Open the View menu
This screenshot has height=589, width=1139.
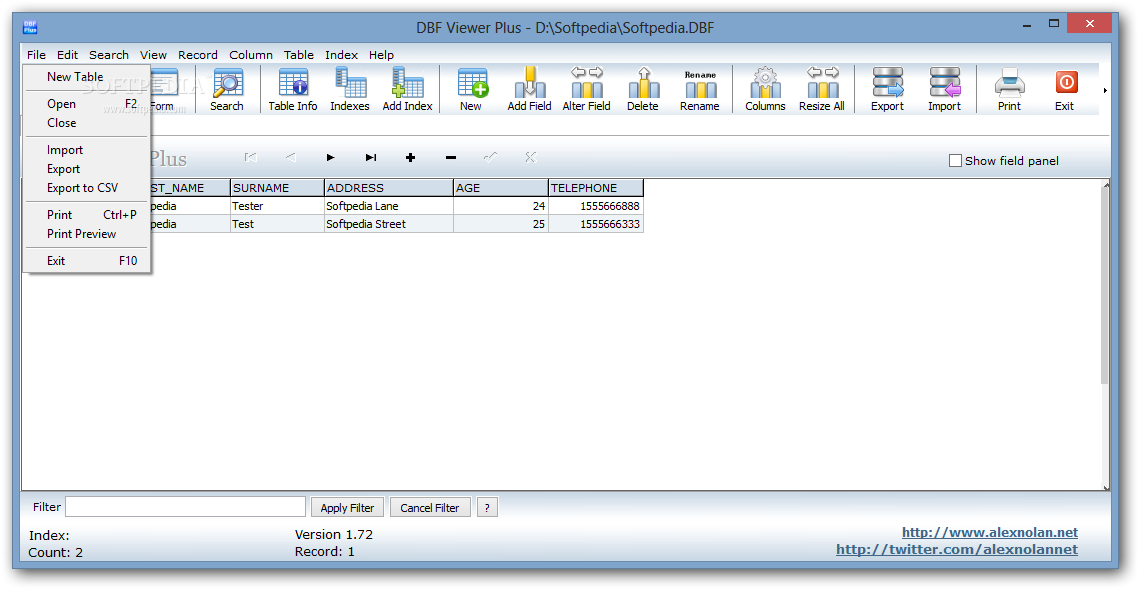tap(153, 54)
